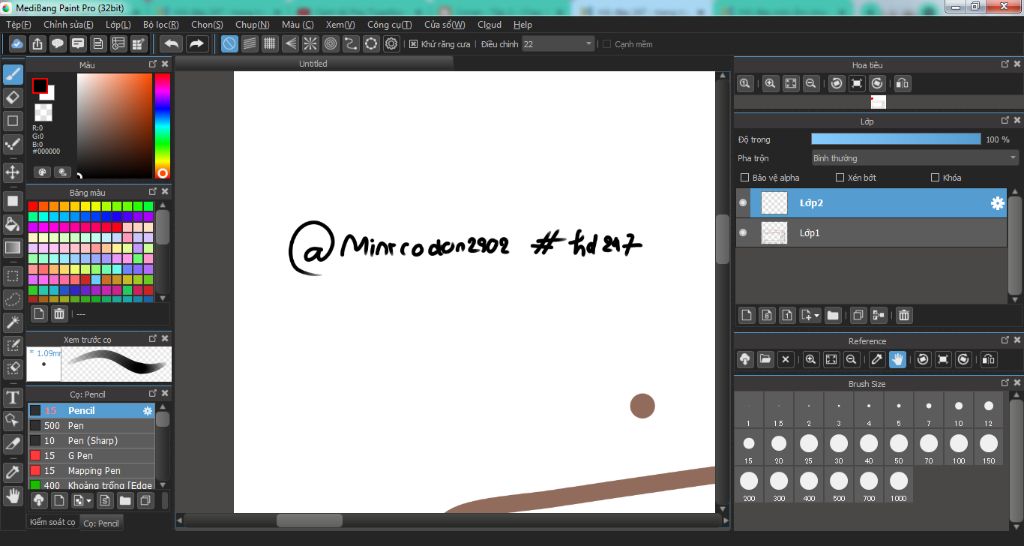Adjust the Độ trong opacity slider
The height and width of the screenshot is (546, 1024).
tap(896, 139)
